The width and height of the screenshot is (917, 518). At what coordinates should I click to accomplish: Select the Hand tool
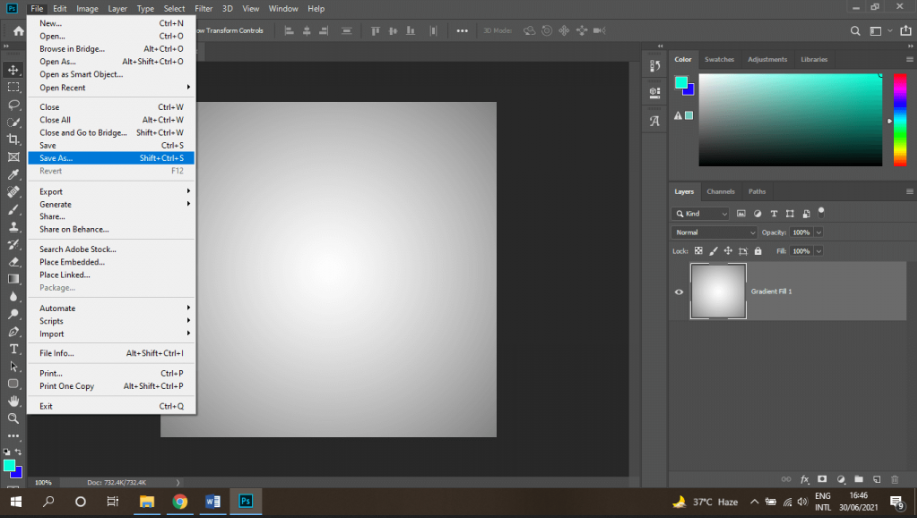(13, 401)
